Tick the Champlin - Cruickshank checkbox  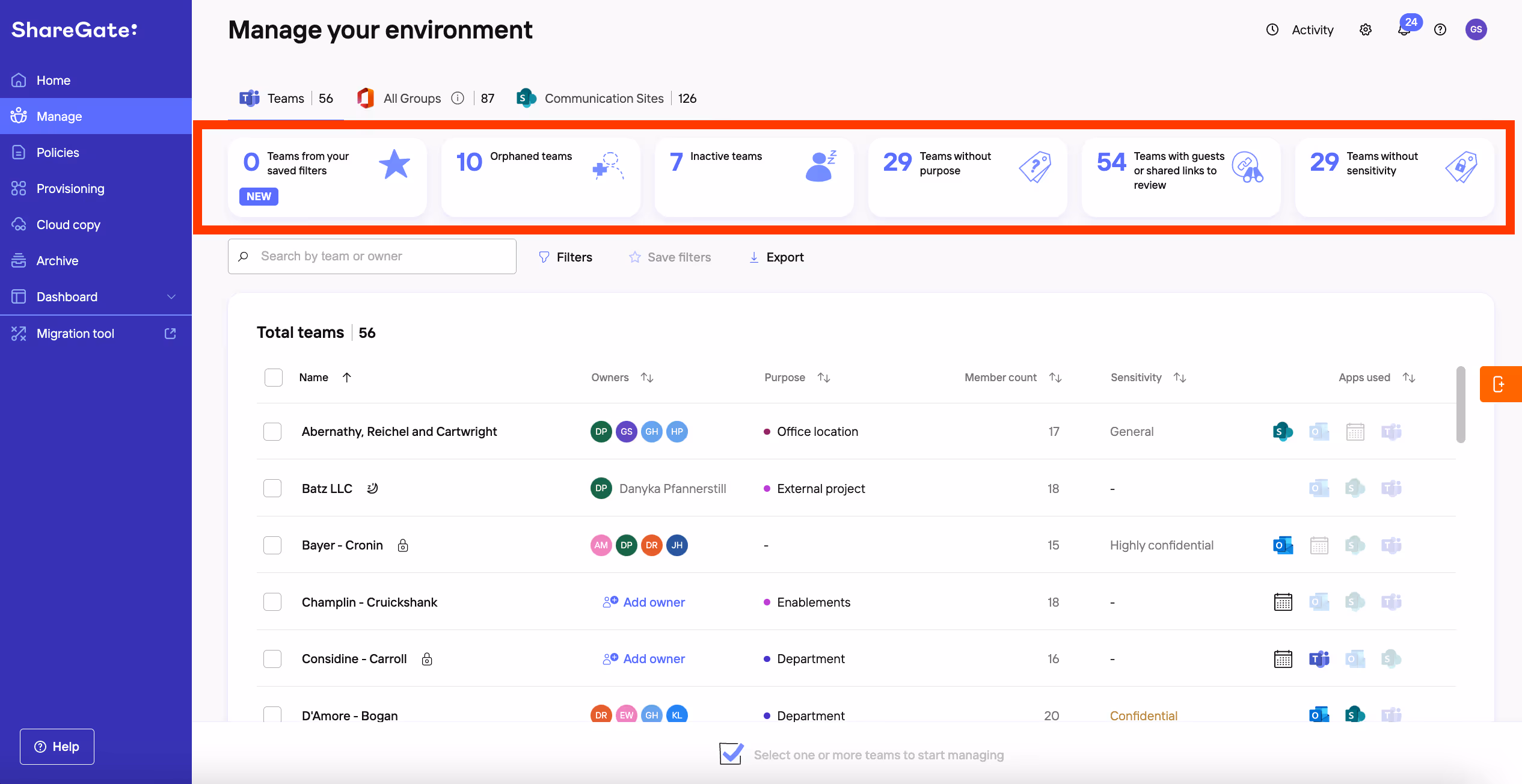click(272, 602)
